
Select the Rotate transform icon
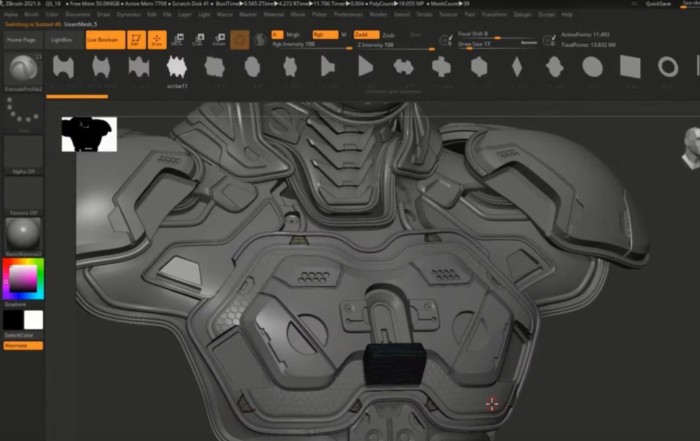220,40
